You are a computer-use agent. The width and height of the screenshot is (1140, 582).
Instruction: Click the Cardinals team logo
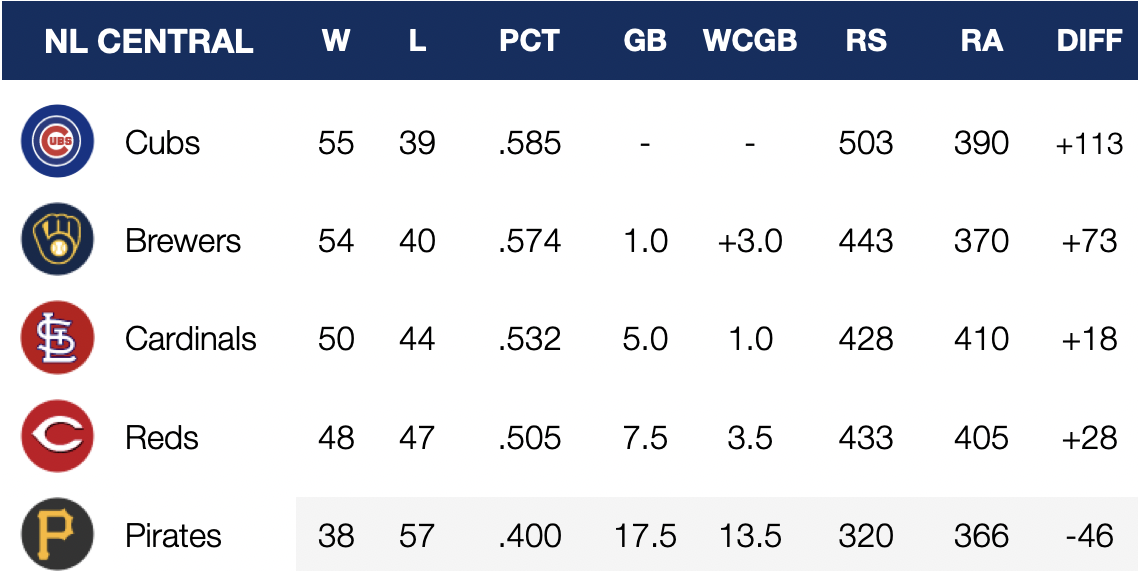[x=57, y=338]
